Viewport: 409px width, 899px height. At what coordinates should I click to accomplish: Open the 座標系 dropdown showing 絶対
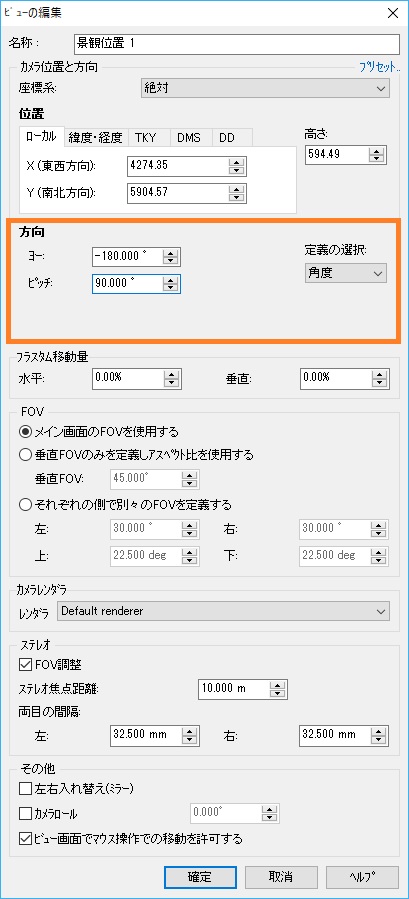point(265,88)
